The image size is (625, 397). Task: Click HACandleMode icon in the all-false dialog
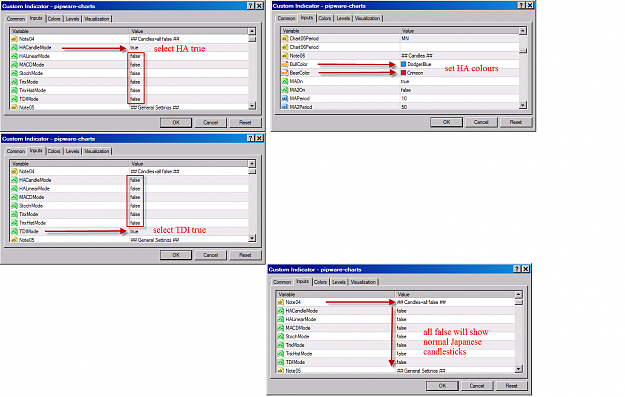coord(281,311)
